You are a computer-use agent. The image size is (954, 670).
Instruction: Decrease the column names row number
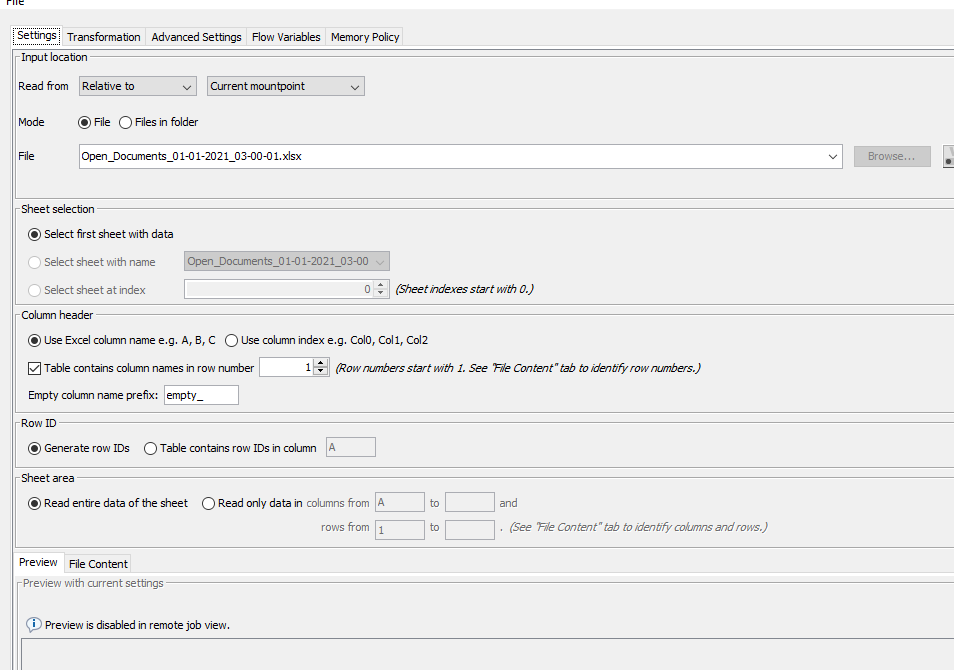[321, 372]
